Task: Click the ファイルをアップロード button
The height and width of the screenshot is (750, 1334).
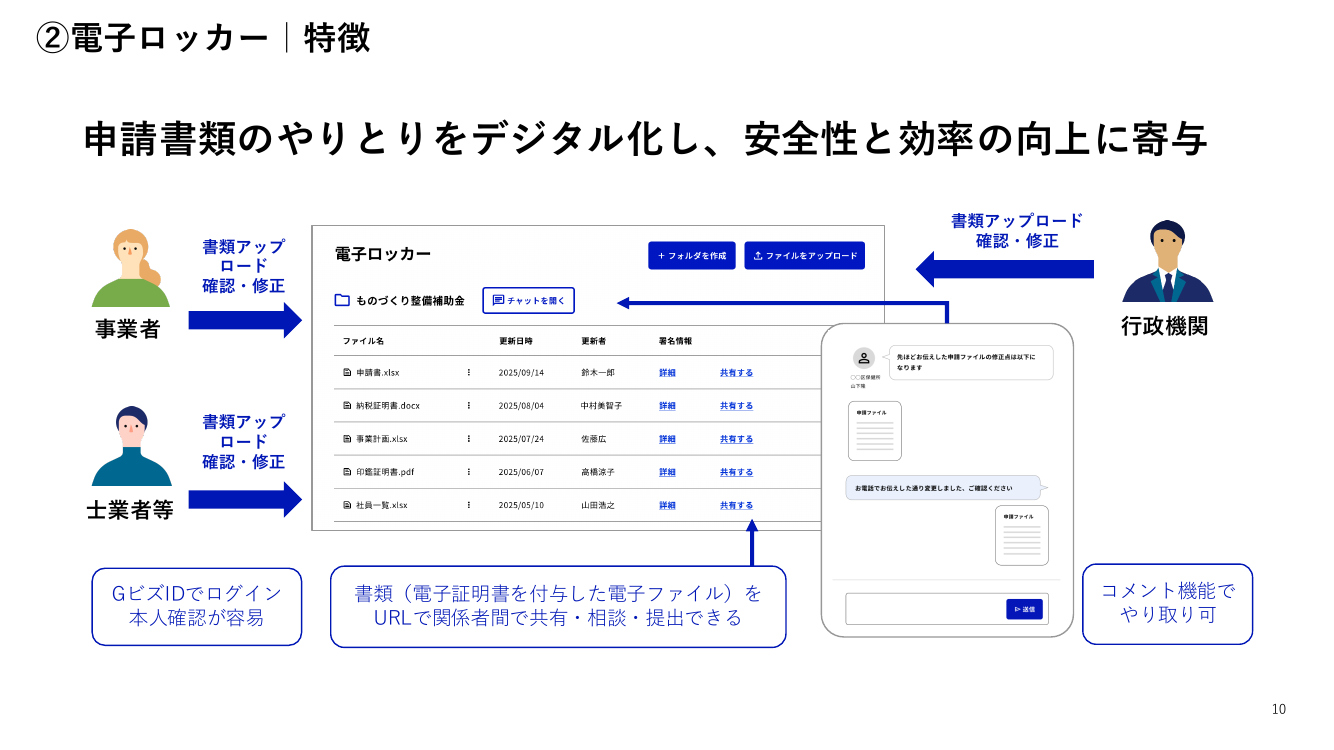Action: [805, 256]
